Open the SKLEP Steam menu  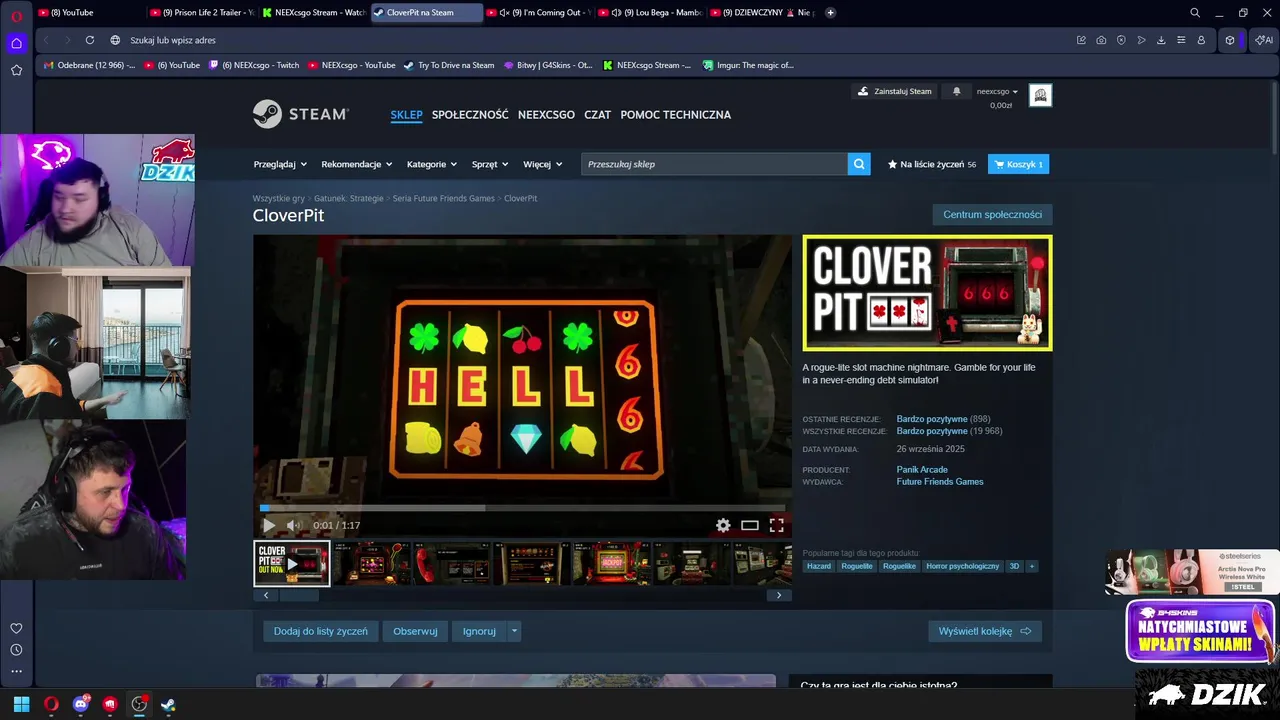click(406, 115)
